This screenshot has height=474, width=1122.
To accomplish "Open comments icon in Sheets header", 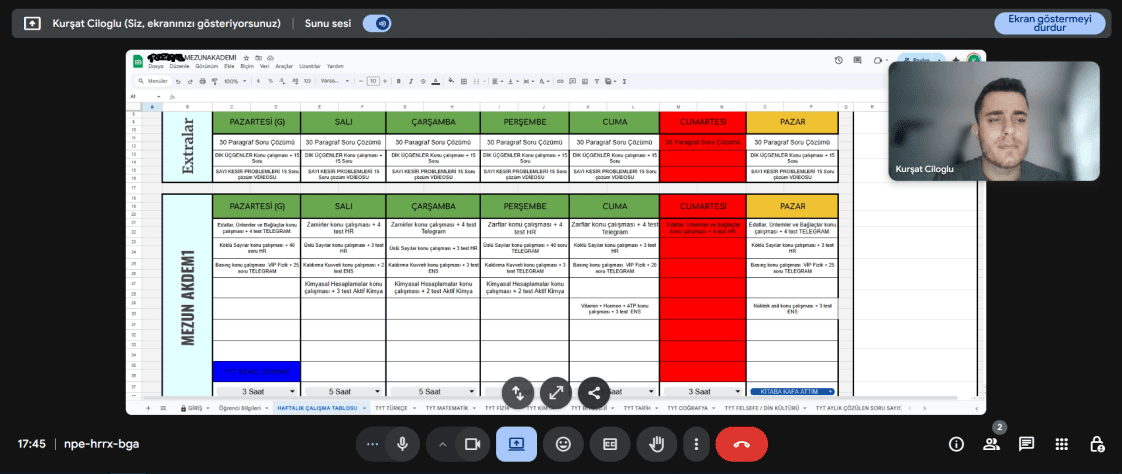I will point(857,60).
